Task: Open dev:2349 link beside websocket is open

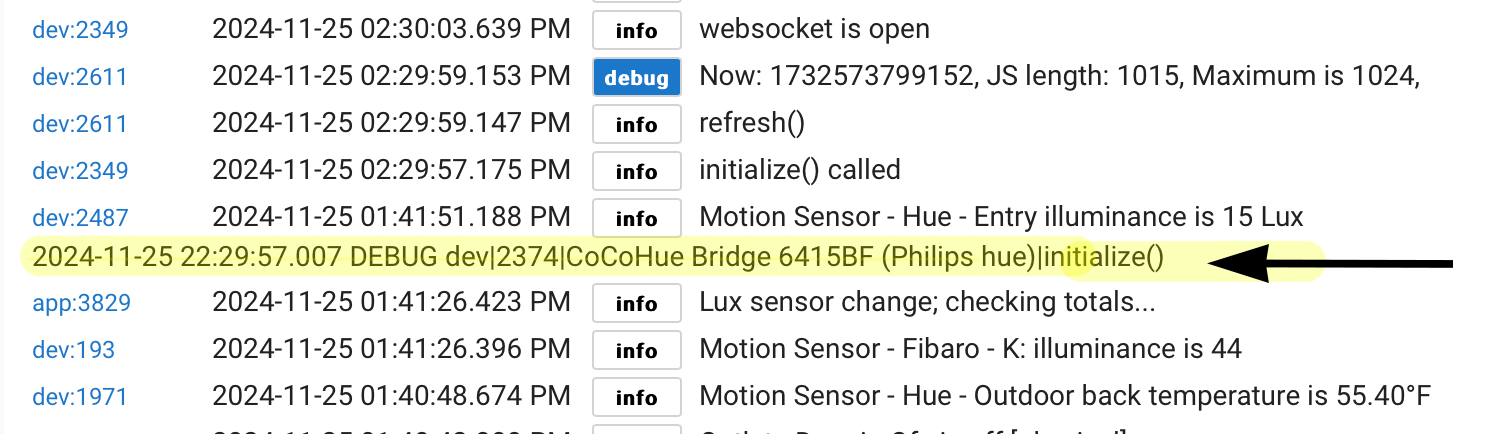Action: (x=80, y=30)
